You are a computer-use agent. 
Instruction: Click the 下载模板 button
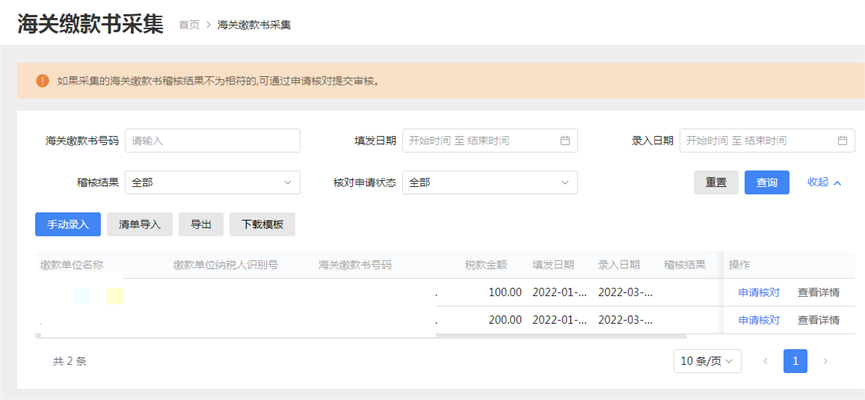coord(262,225)
